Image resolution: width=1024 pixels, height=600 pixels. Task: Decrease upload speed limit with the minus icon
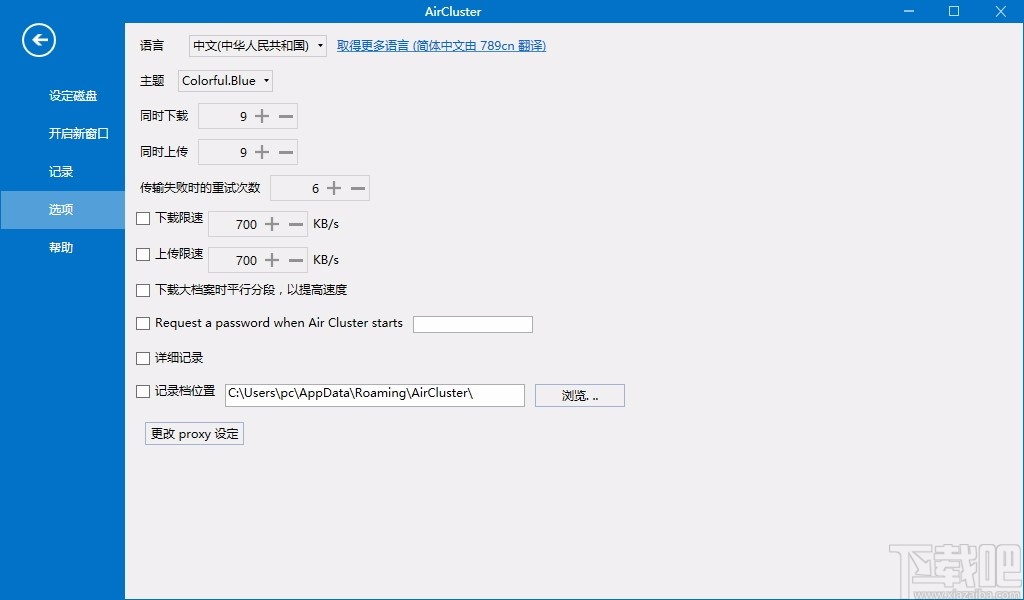(x=292, y=260)
